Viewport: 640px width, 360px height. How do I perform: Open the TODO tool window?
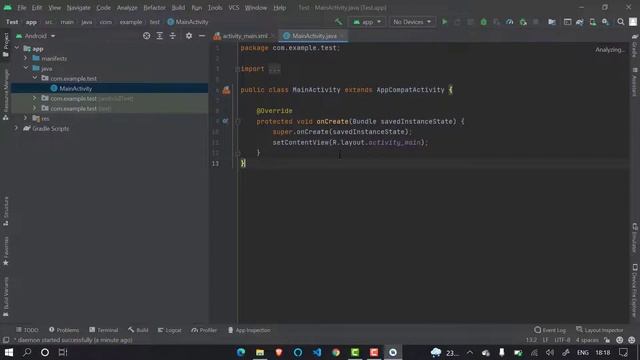point(27,330)
